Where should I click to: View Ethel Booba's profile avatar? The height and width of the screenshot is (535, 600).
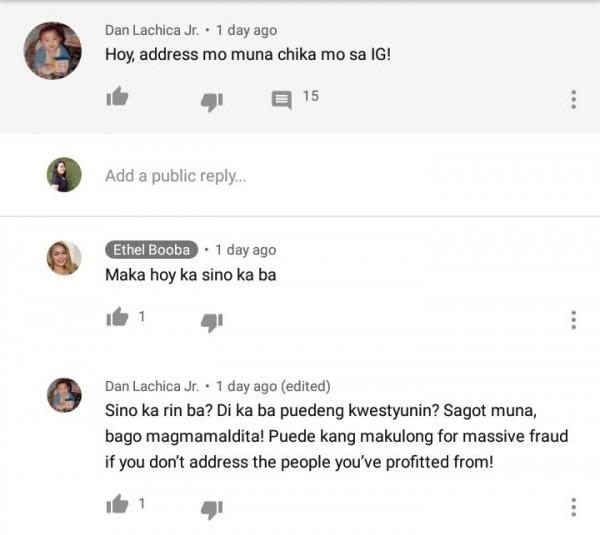click(x=64, y=258)
